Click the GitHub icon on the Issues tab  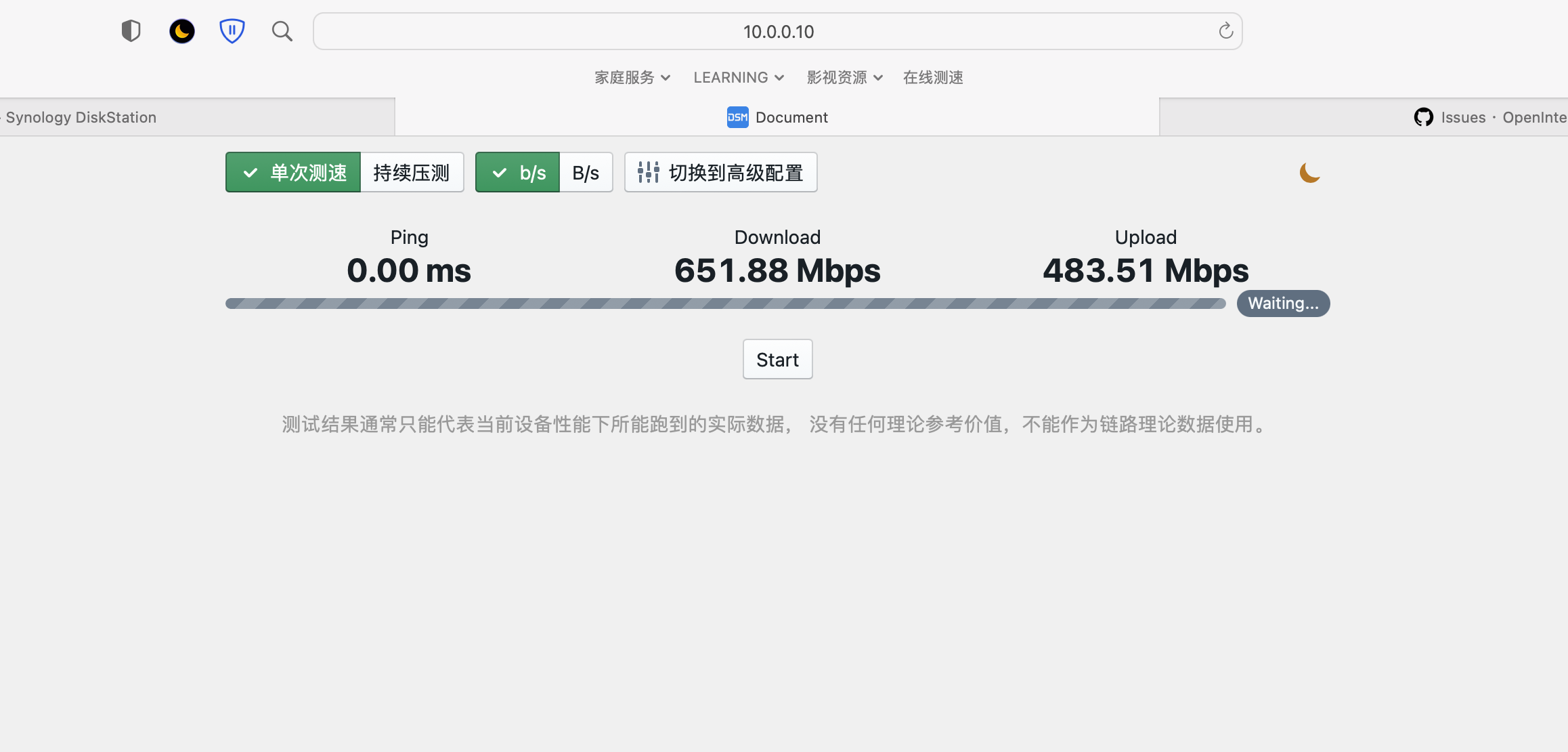coord(1423,117)
